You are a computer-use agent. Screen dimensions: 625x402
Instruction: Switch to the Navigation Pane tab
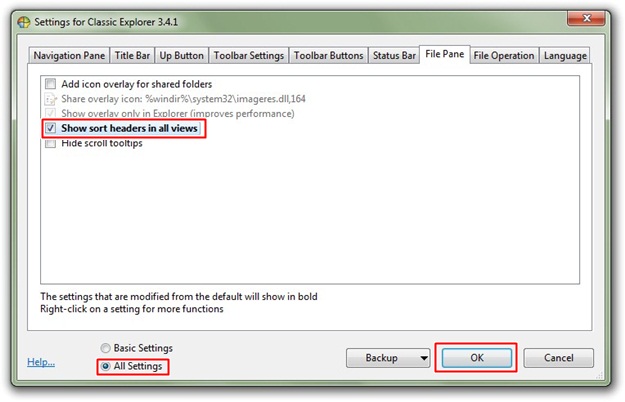pos(69,55)
